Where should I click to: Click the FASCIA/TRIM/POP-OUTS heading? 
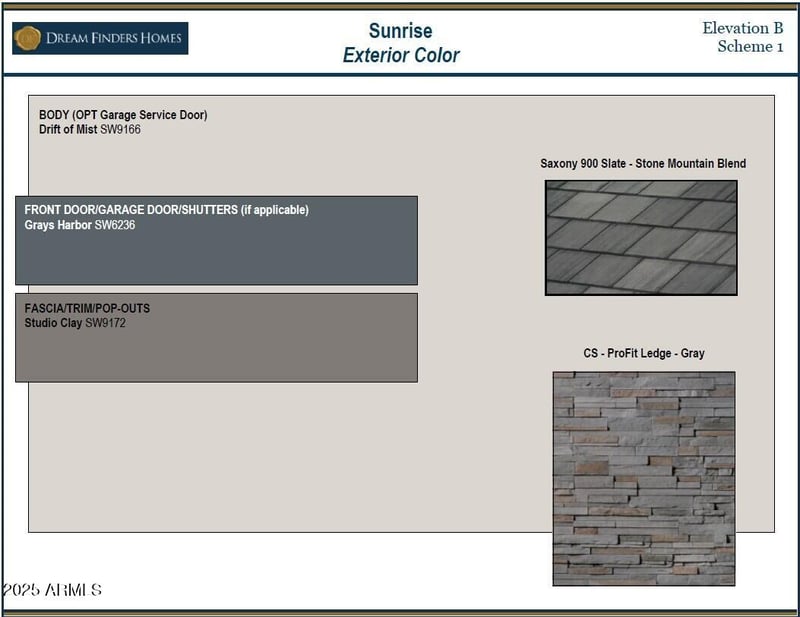tap(87, 308)
